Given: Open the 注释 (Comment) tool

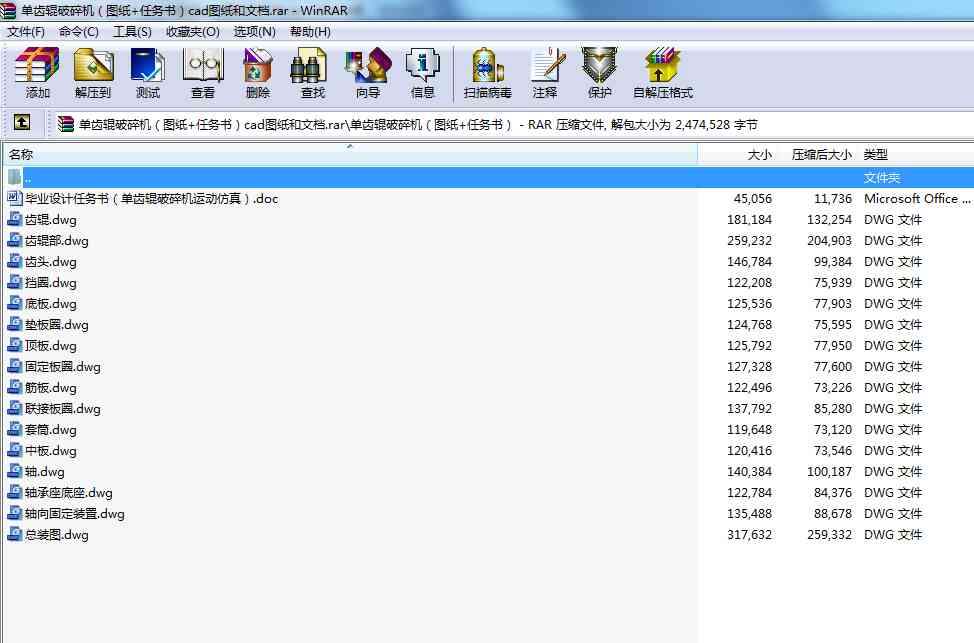Looking at the screenshot, I should 545,73.
